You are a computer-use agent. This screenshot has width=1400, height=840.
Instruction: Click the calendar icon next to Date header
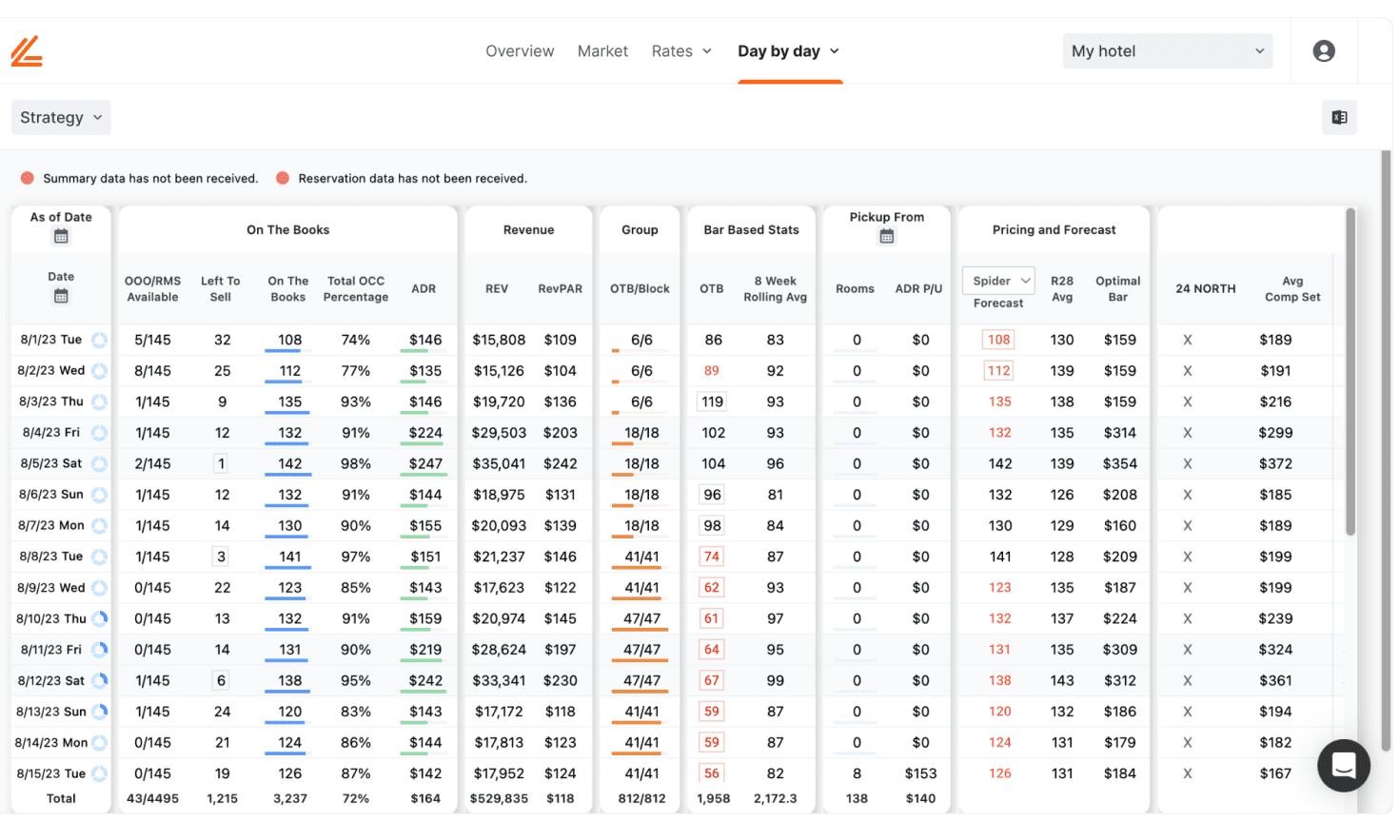60,294
